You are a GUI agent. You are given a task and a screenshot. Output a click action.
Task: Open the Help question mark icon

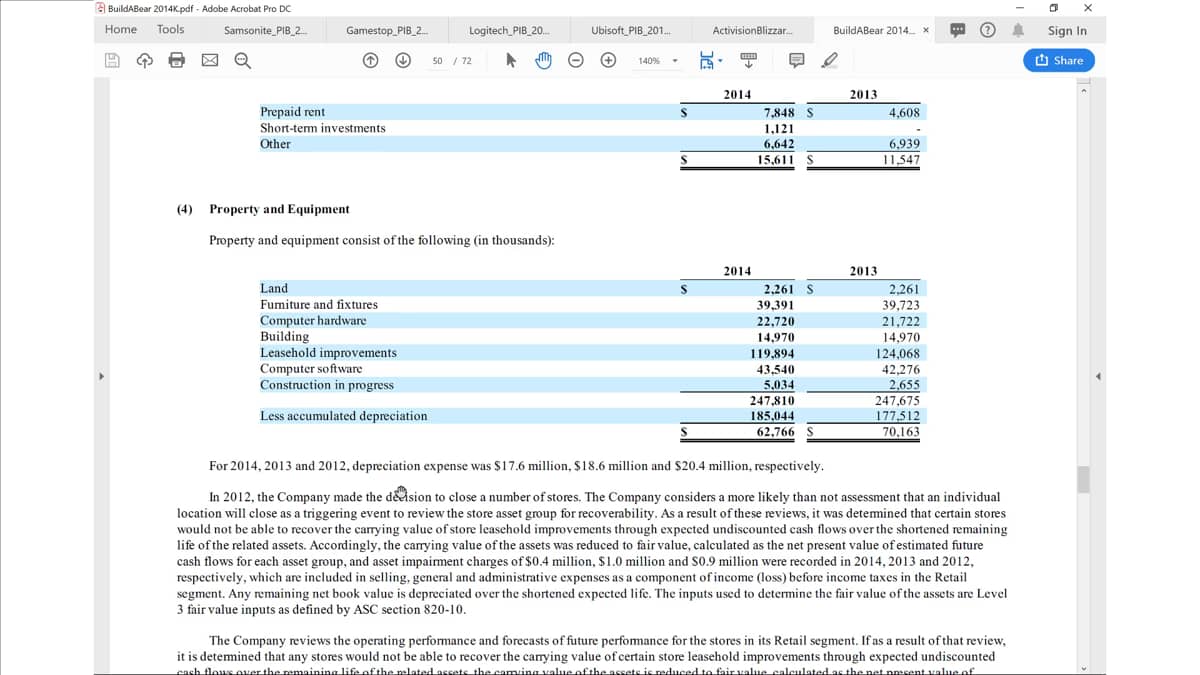pyautogui.click(x=988, y=30)
